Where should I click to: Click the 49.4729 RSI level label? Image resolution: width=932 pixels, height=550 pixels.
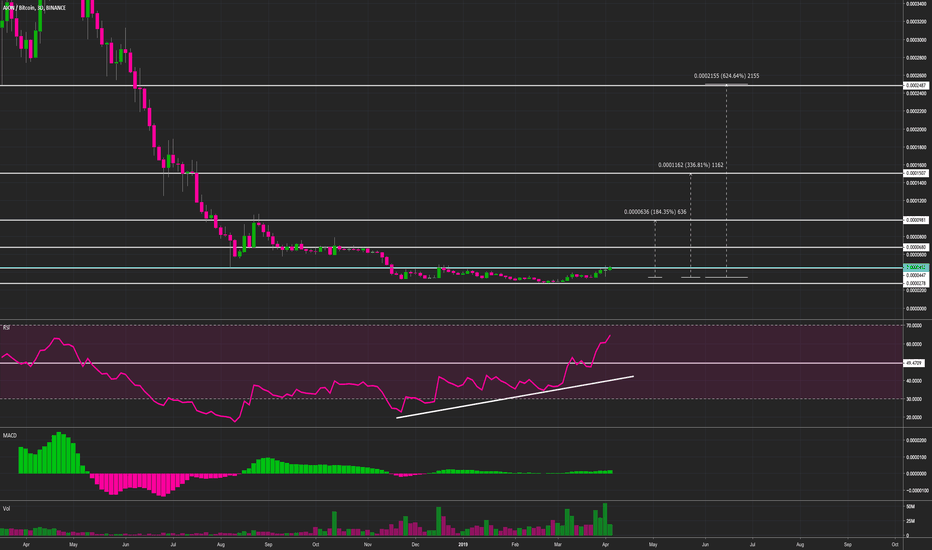tap(914, 363)
